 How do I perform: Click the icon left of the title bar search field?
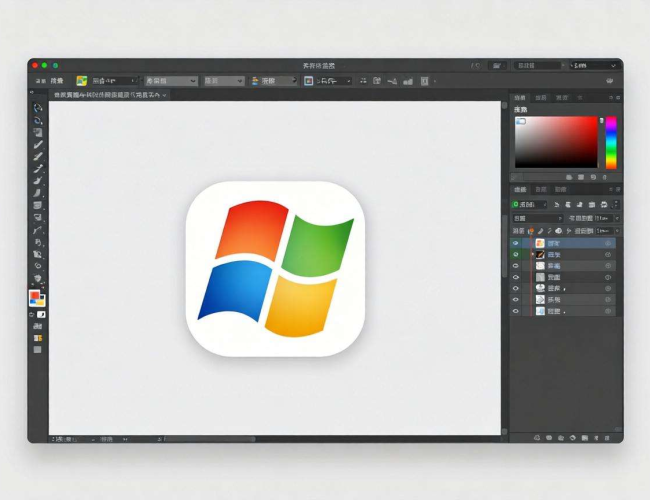497,66
